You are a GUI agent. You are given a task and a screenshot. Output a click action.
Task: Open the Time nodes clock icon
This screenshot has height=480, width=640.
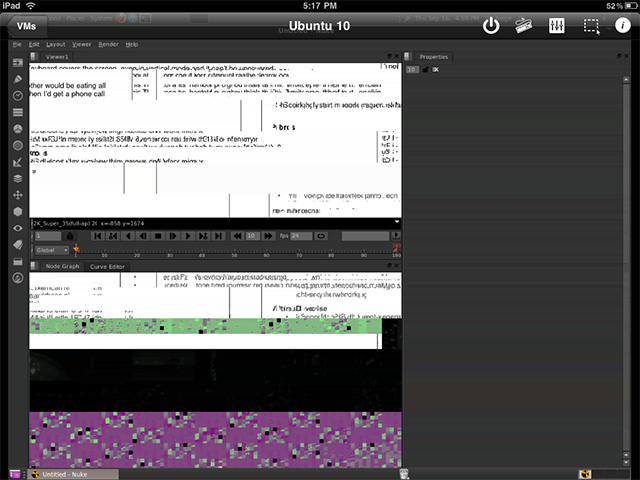[x=18, y=96]
